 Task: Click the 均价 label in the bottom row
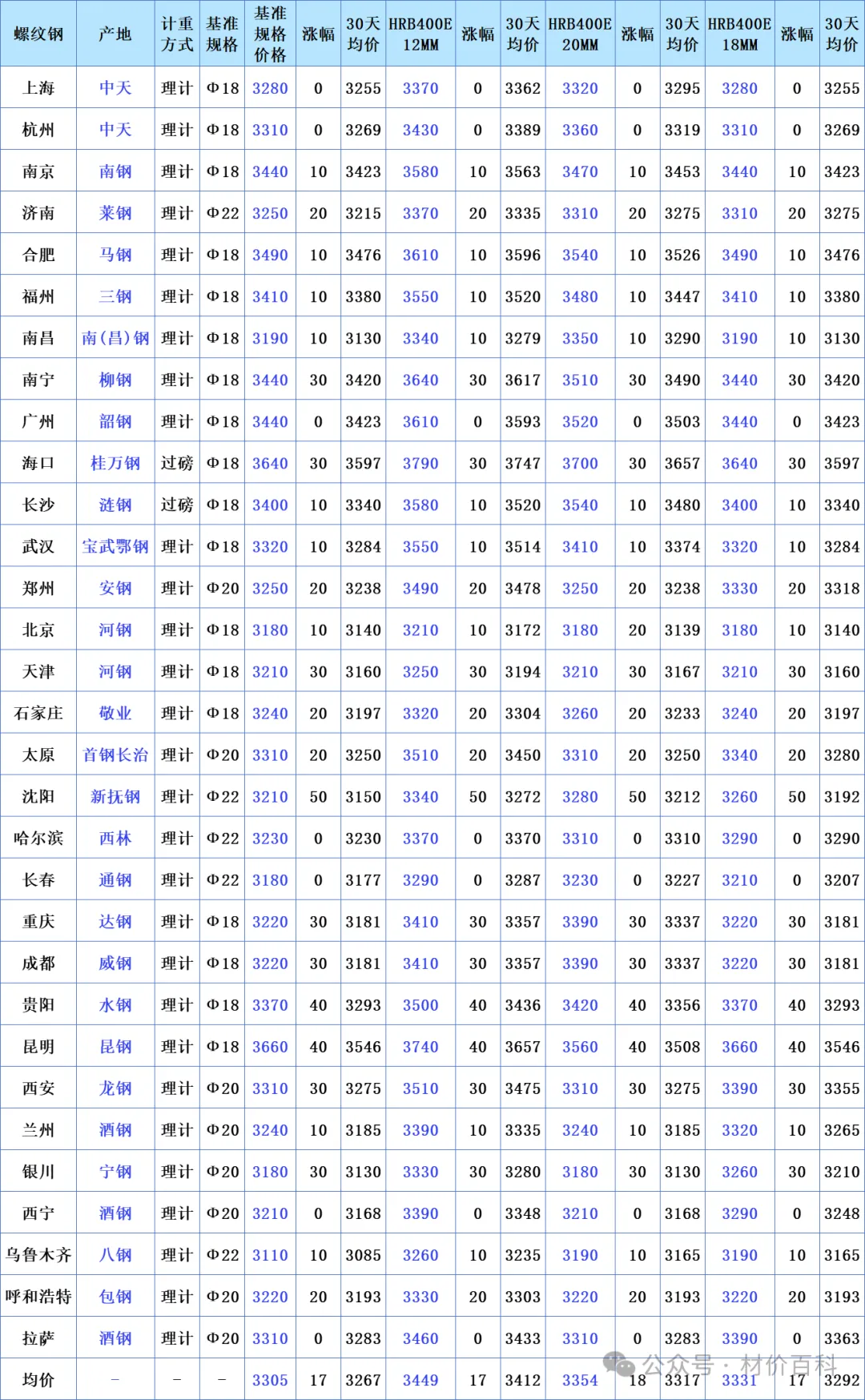[x=38, y=1379]
